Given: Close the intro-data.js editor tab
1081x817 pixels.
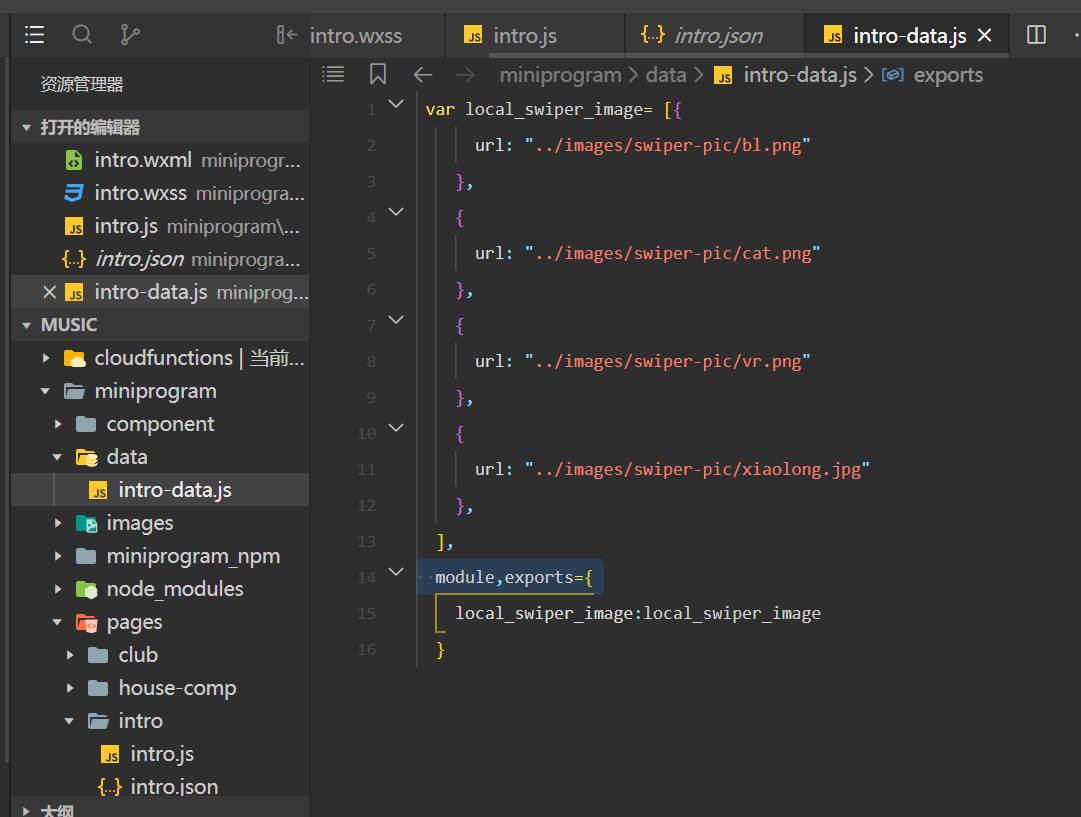Looking at the screenshot, I should point(984,36).
